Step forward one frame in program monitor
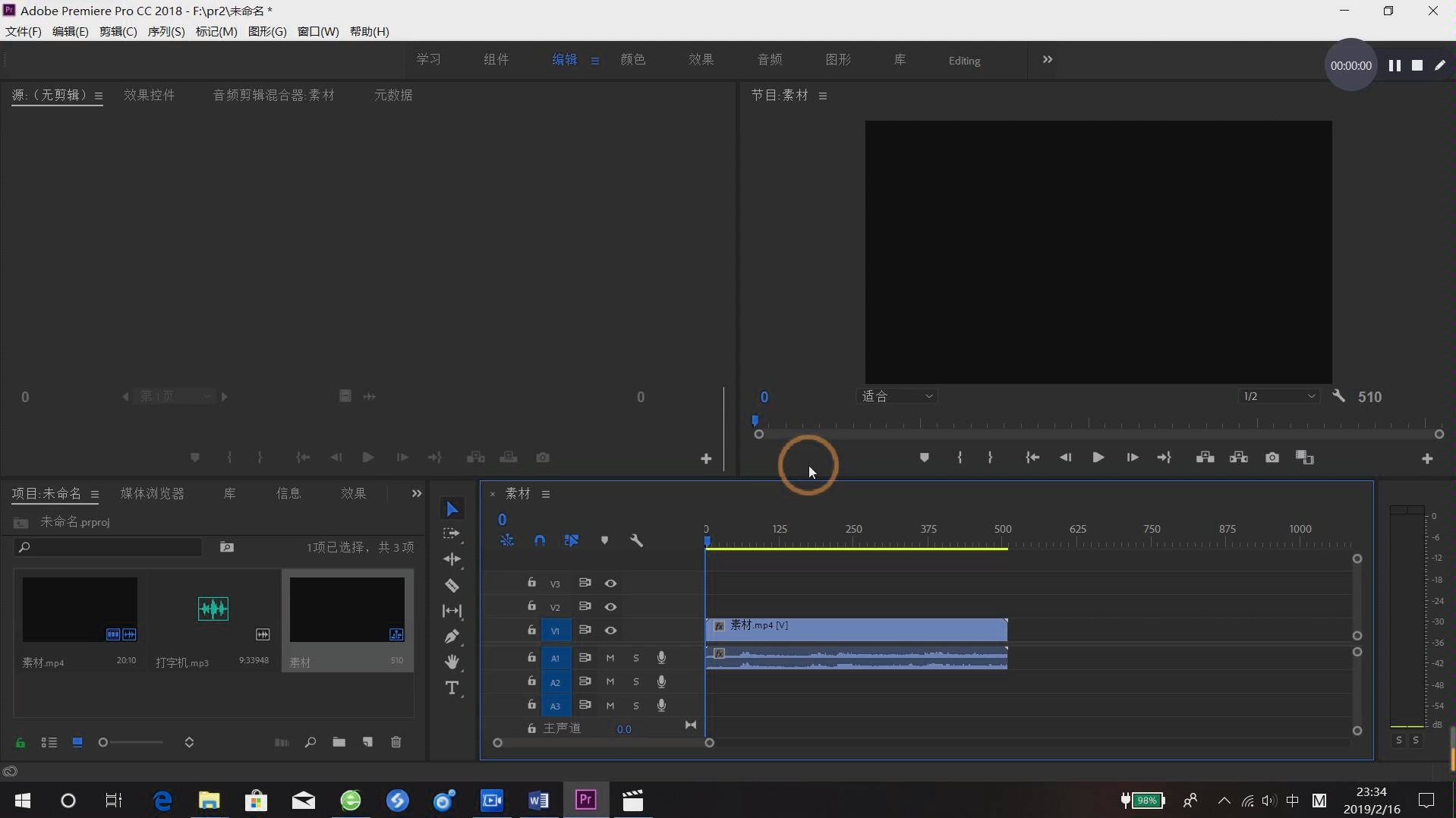Viewport: 1456px width, 818px height. [1132, 458]
